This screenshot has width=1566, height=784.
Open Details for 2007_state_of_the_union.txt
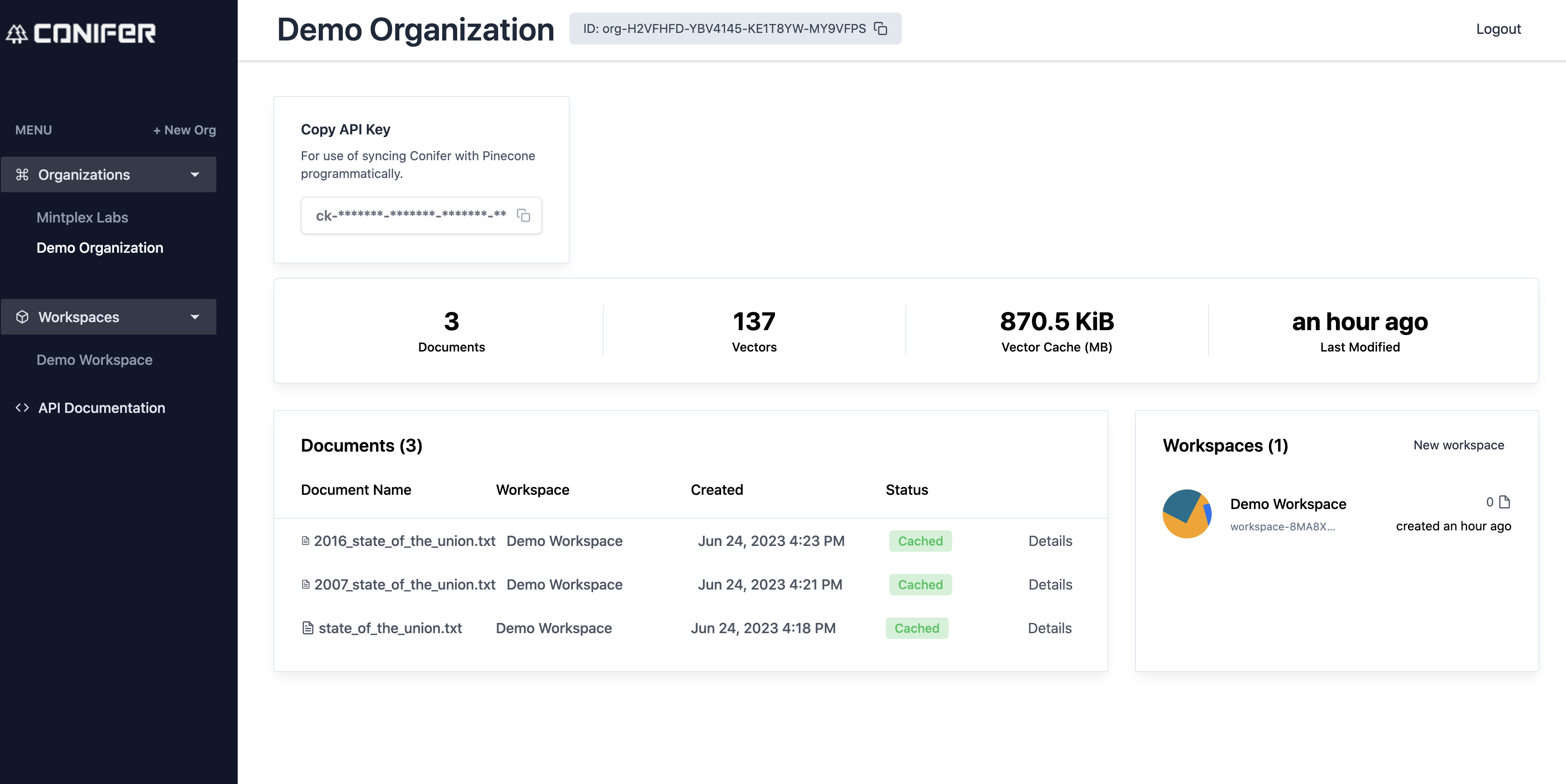click(x=1050, y=585)
